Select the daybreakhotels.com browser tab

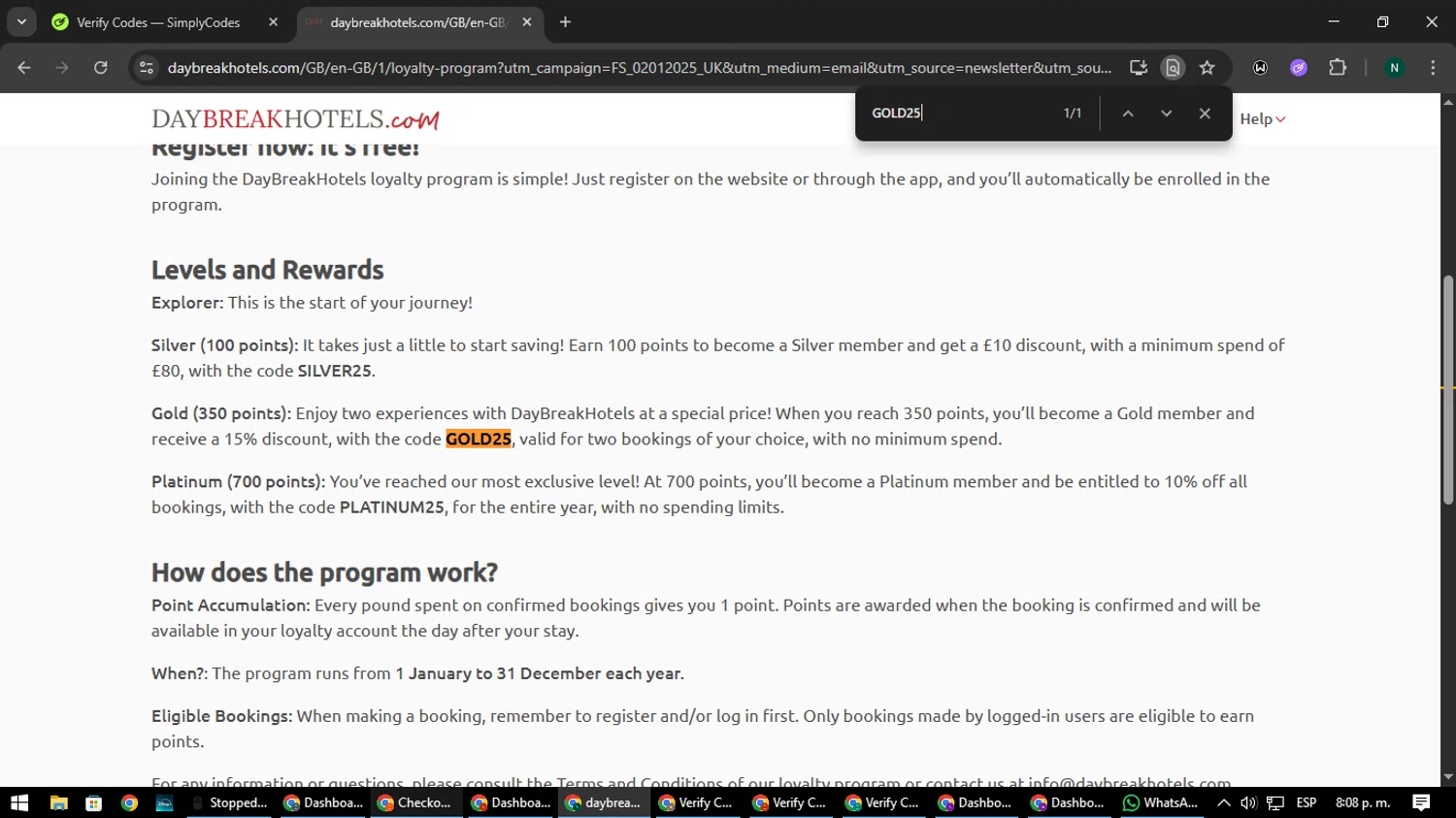[417, 22]
